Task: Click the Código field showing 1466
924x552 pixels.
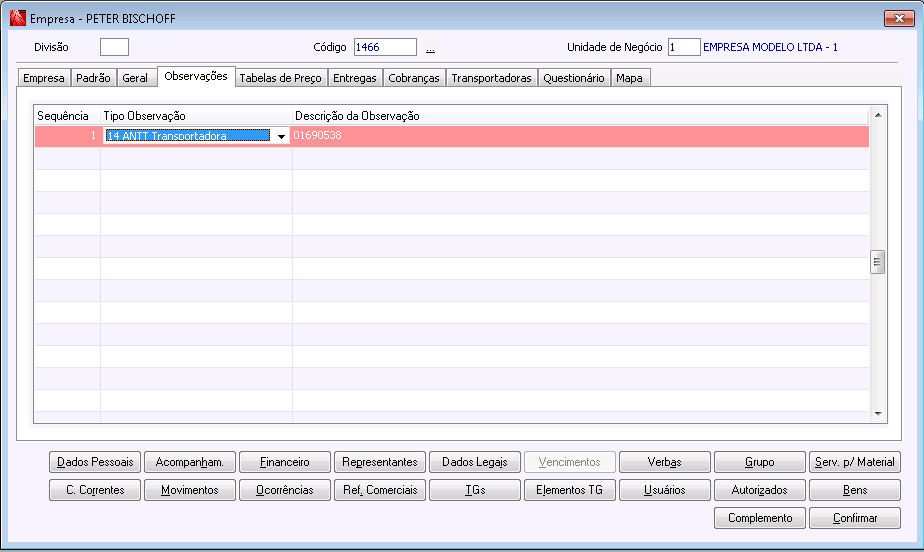Action: tap(385, 47)
